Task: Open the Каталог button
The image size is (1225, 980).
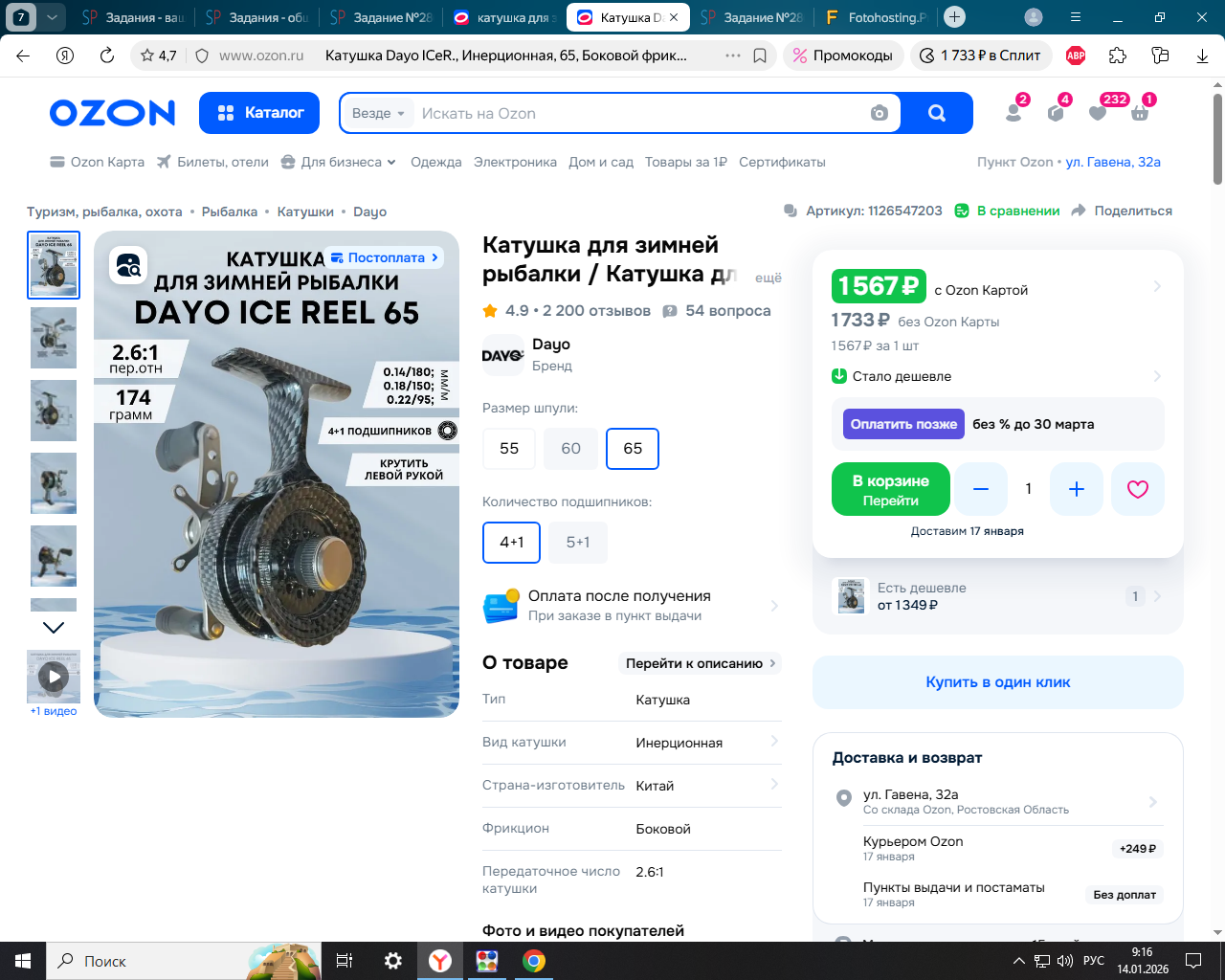Action: 261,113
